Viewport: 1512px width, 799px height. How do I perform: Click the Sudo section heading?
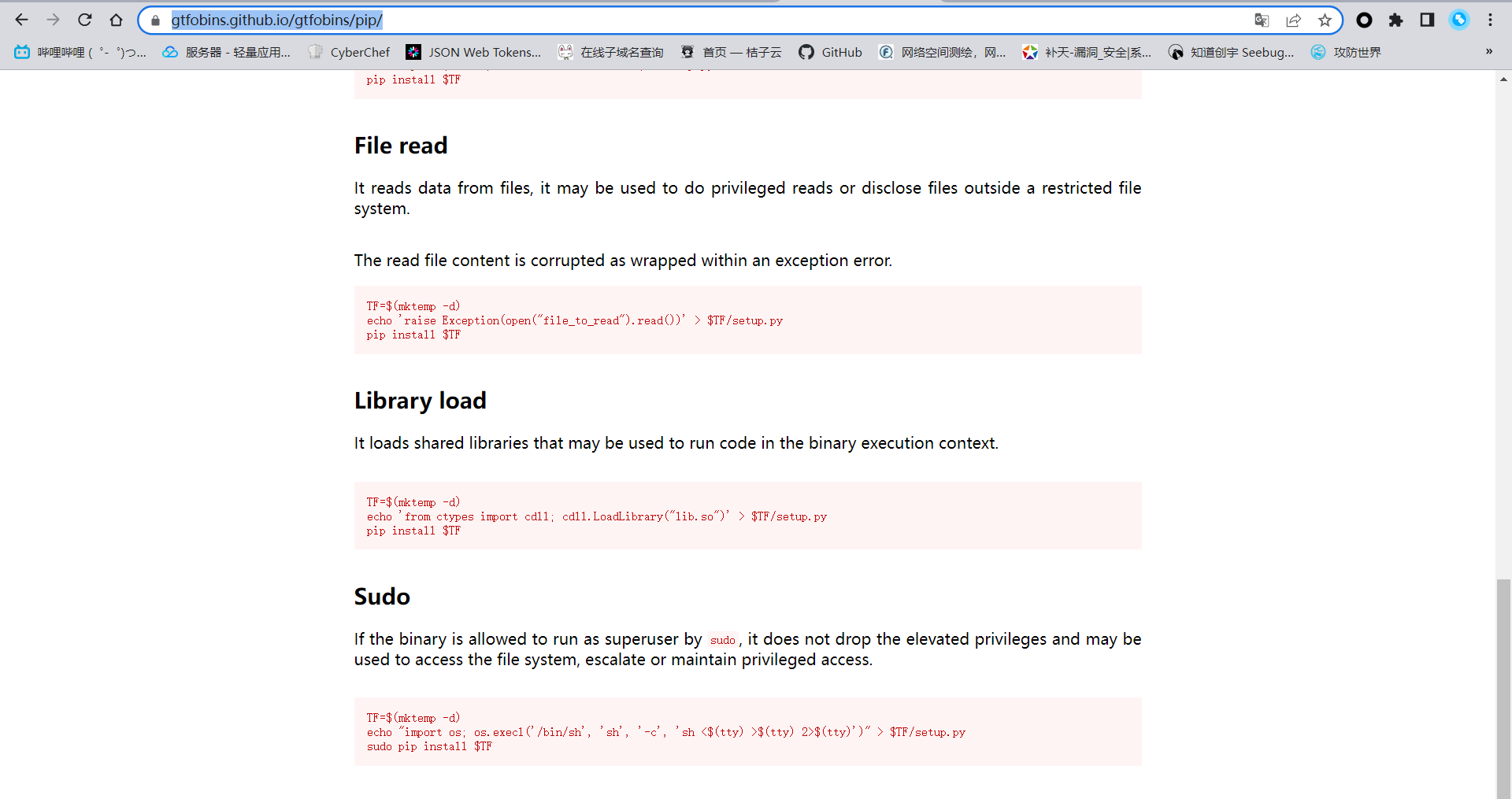pyautogui.click(x=382, y=597)
